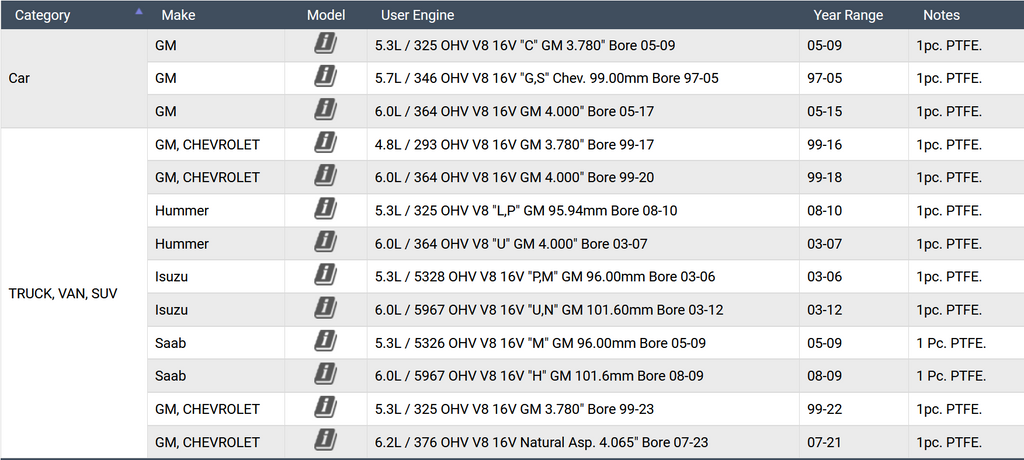The height and width of the screenshot is (460, 1024).
Task: View model info for Isuzu 6.0L row
Action: point(325,309)
